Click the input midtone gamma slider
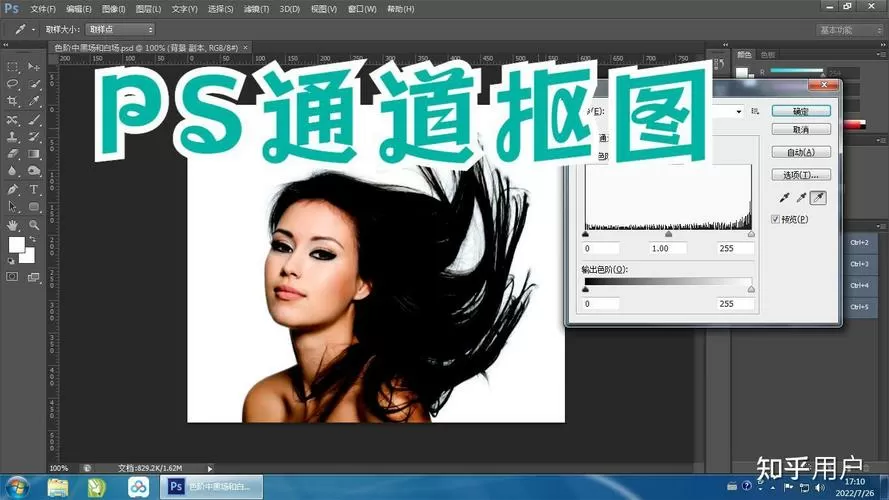This screenshot has height=500, width=889. click(668, 234)
